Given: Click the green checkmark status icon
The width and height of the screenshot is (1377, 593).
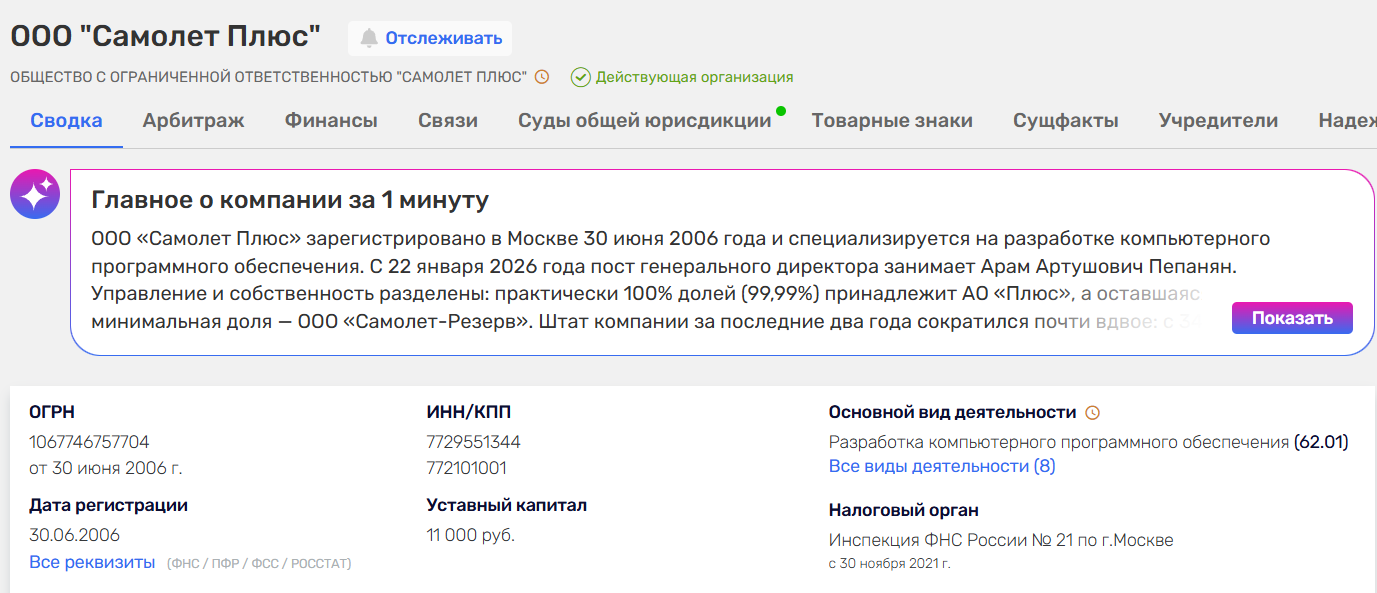Looking at the screenshot, I should (580, 77).
